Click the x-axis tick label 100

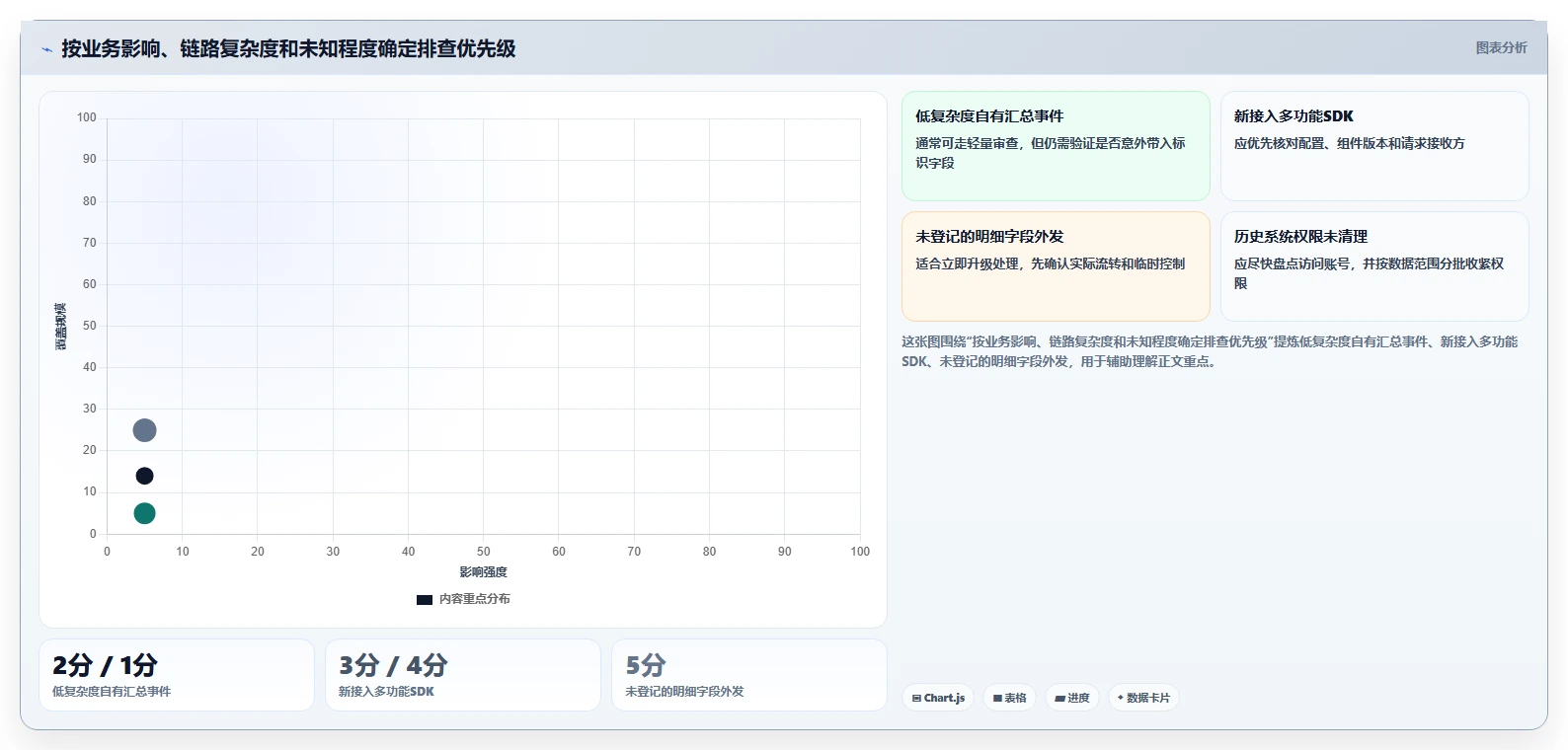click(860, 552)
